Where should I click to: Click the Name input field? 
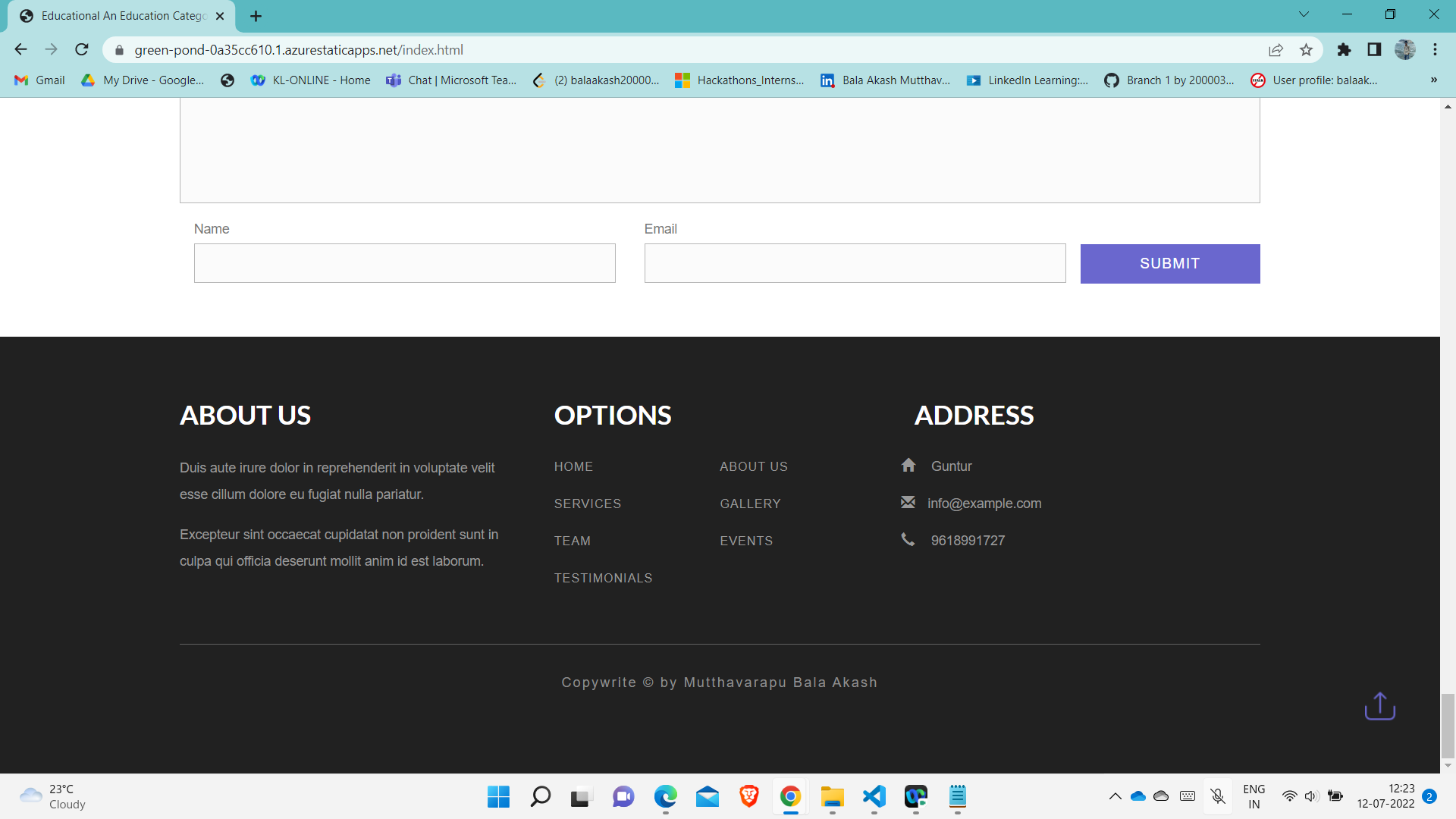coord(405,263)
